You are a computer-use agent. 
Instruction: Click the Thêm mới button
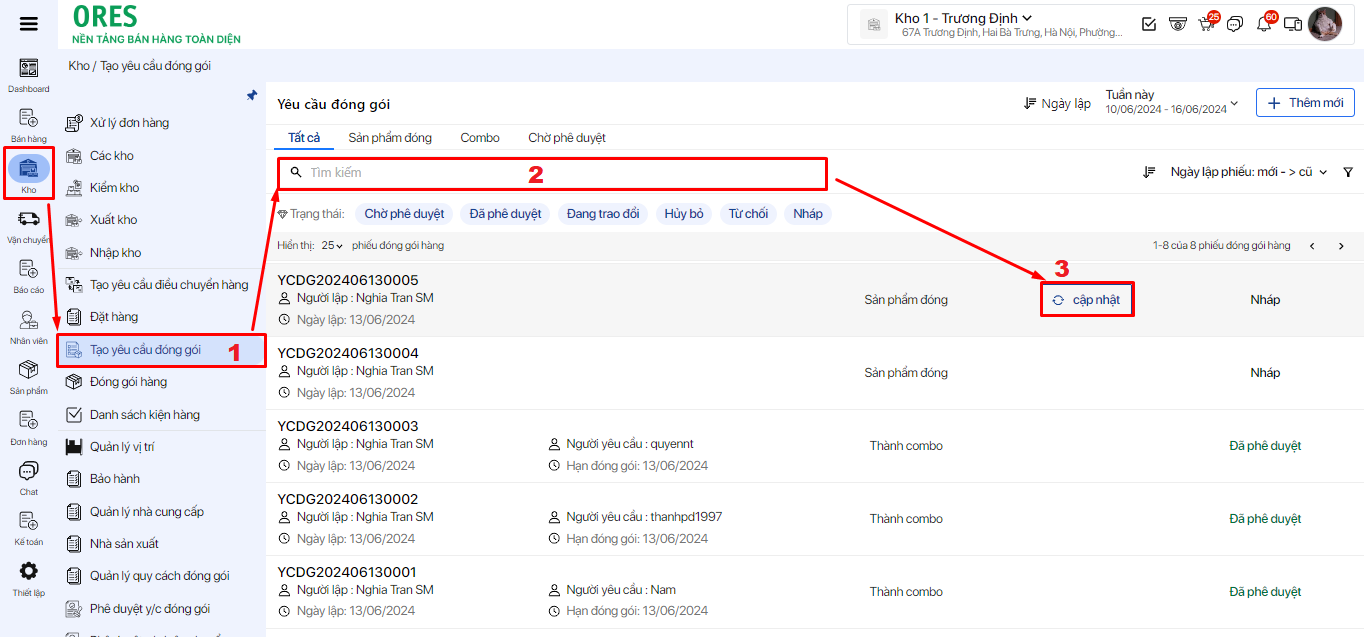point(1305,103)
